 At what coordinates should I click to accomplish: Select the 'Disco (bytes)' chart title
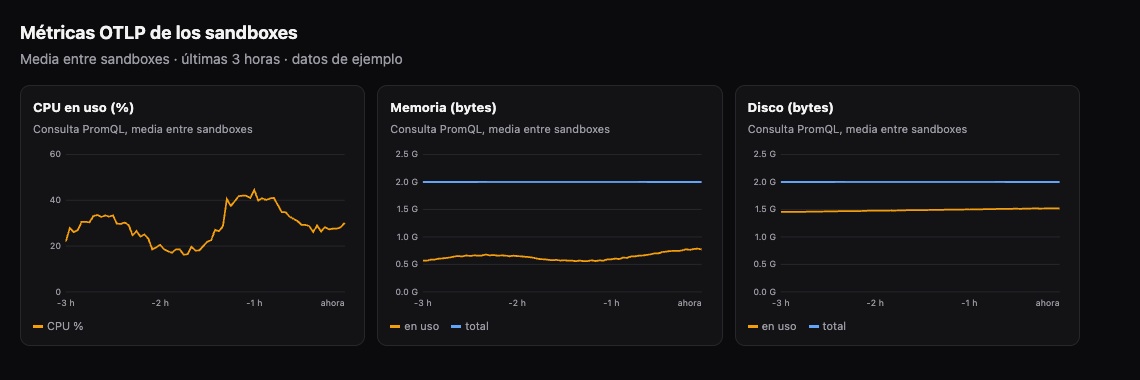(x=790, y=108)
